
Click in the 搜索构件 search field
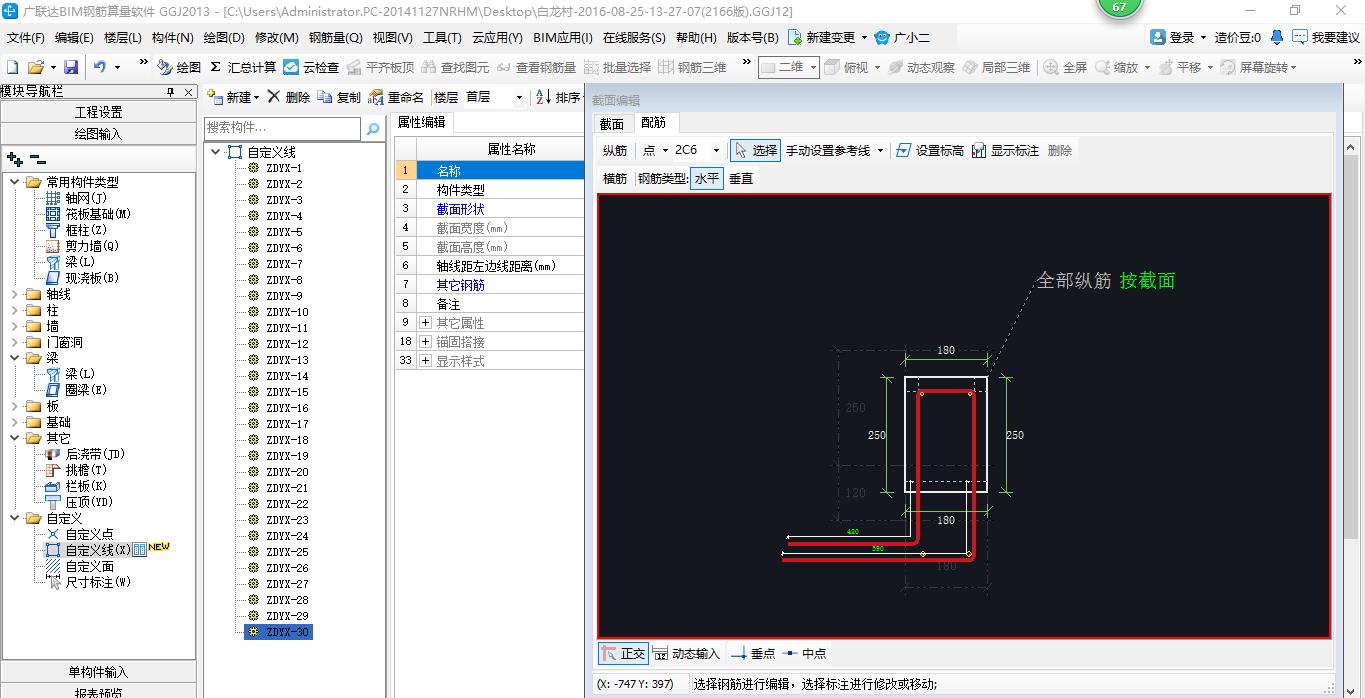(x=282, y=128)
